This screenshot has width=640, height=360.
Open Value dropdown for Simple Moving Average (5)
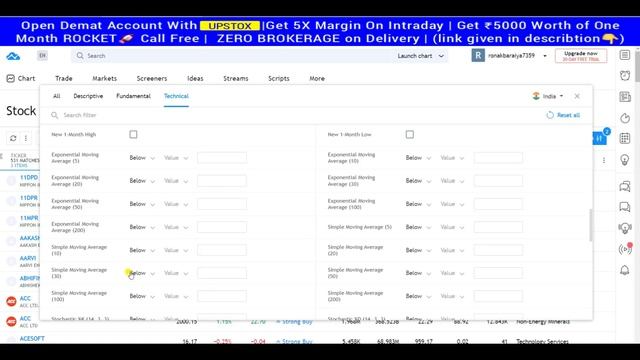tap(452, 227)
